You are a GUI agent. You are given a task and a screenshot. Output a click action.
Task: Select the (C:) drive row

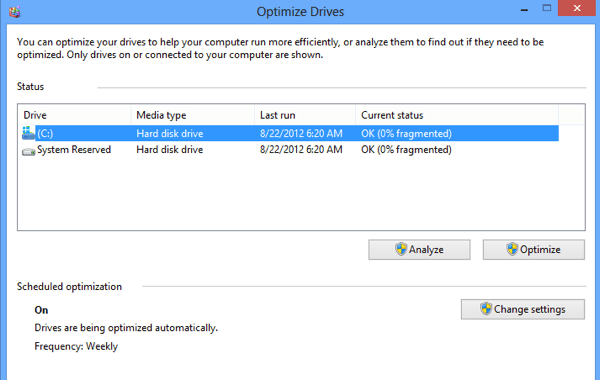pyautogui.click(x=289, y=133)
